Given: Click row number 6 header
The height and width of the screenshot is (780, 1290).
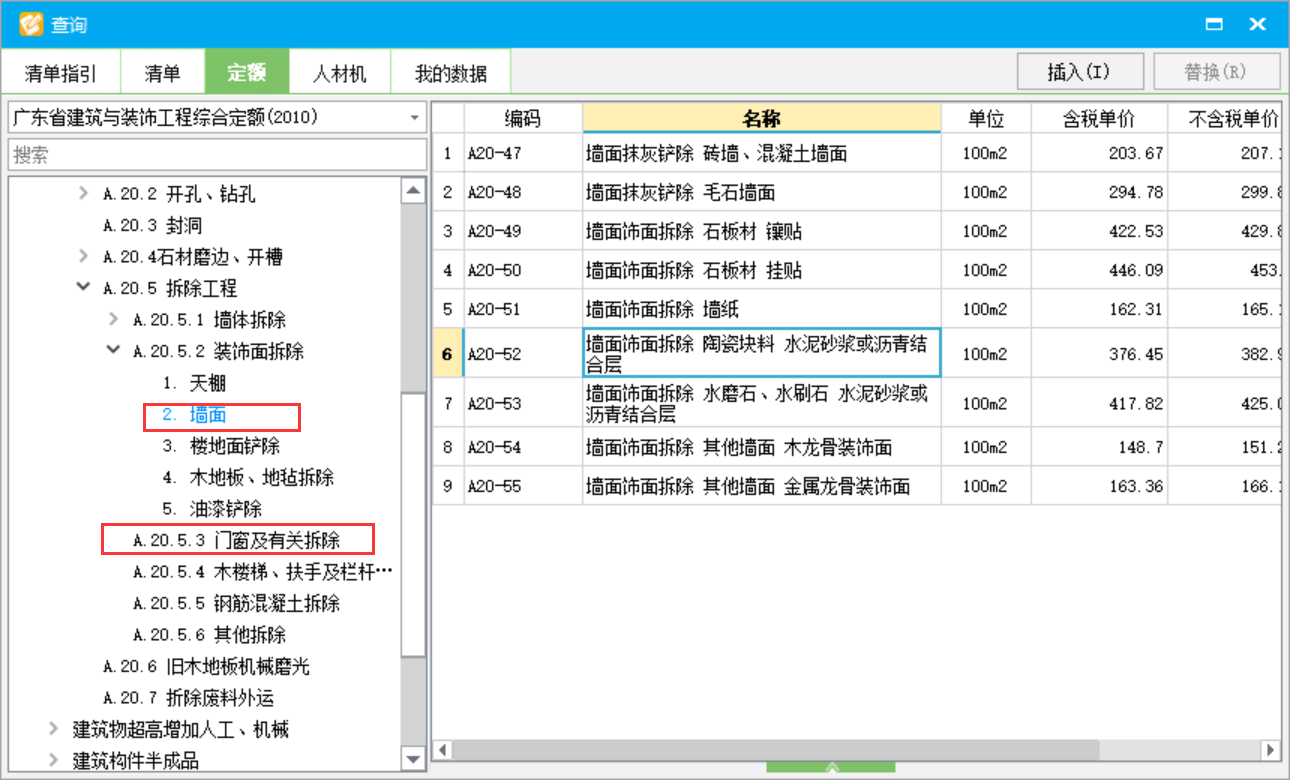Looking at the screenshot, I should pyautogui.click(x=447, y=354).
